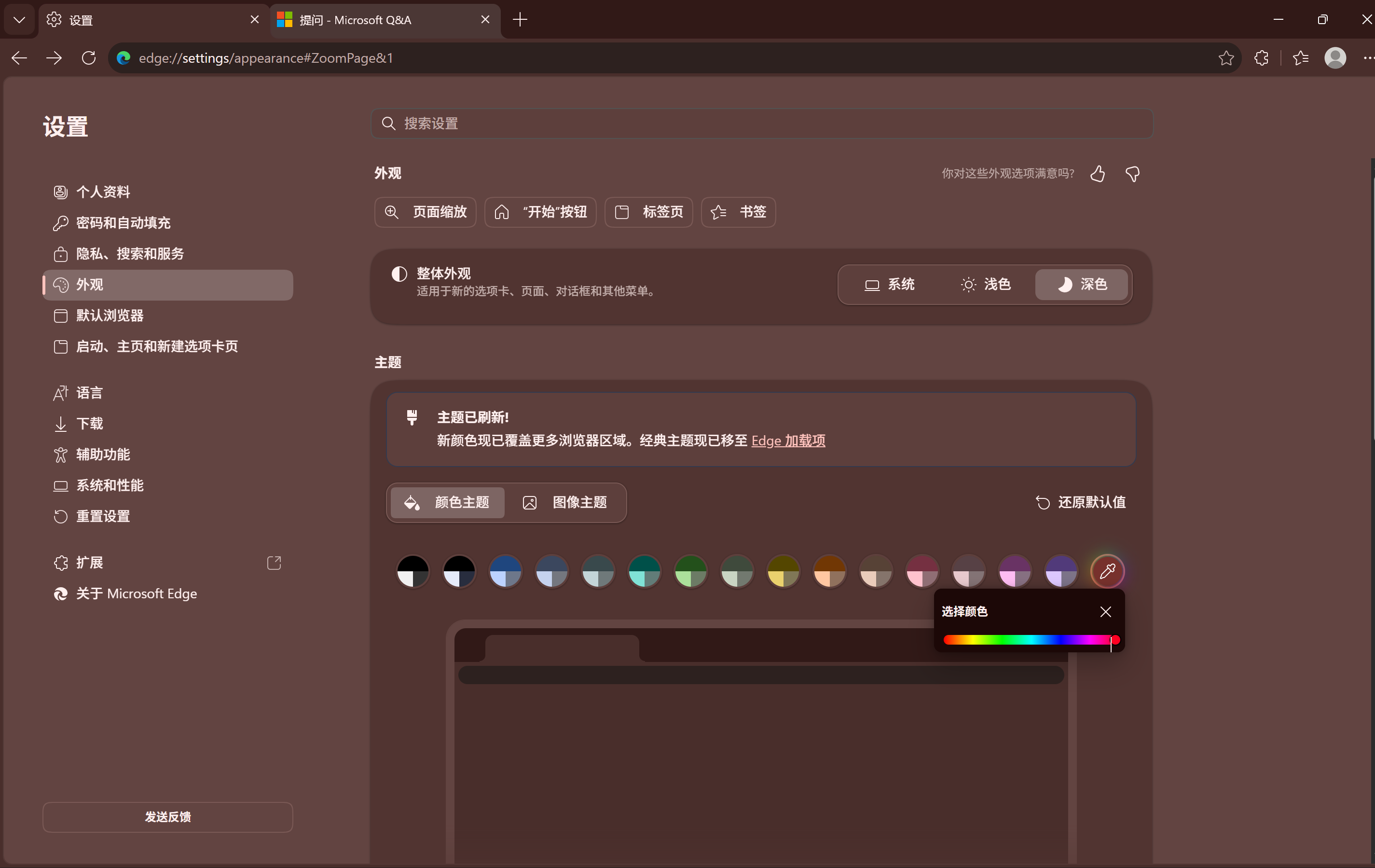Screen dimensions: 1375x868
Task: Open 个人资料 in the settings sidebar
Action: point(168,192)
